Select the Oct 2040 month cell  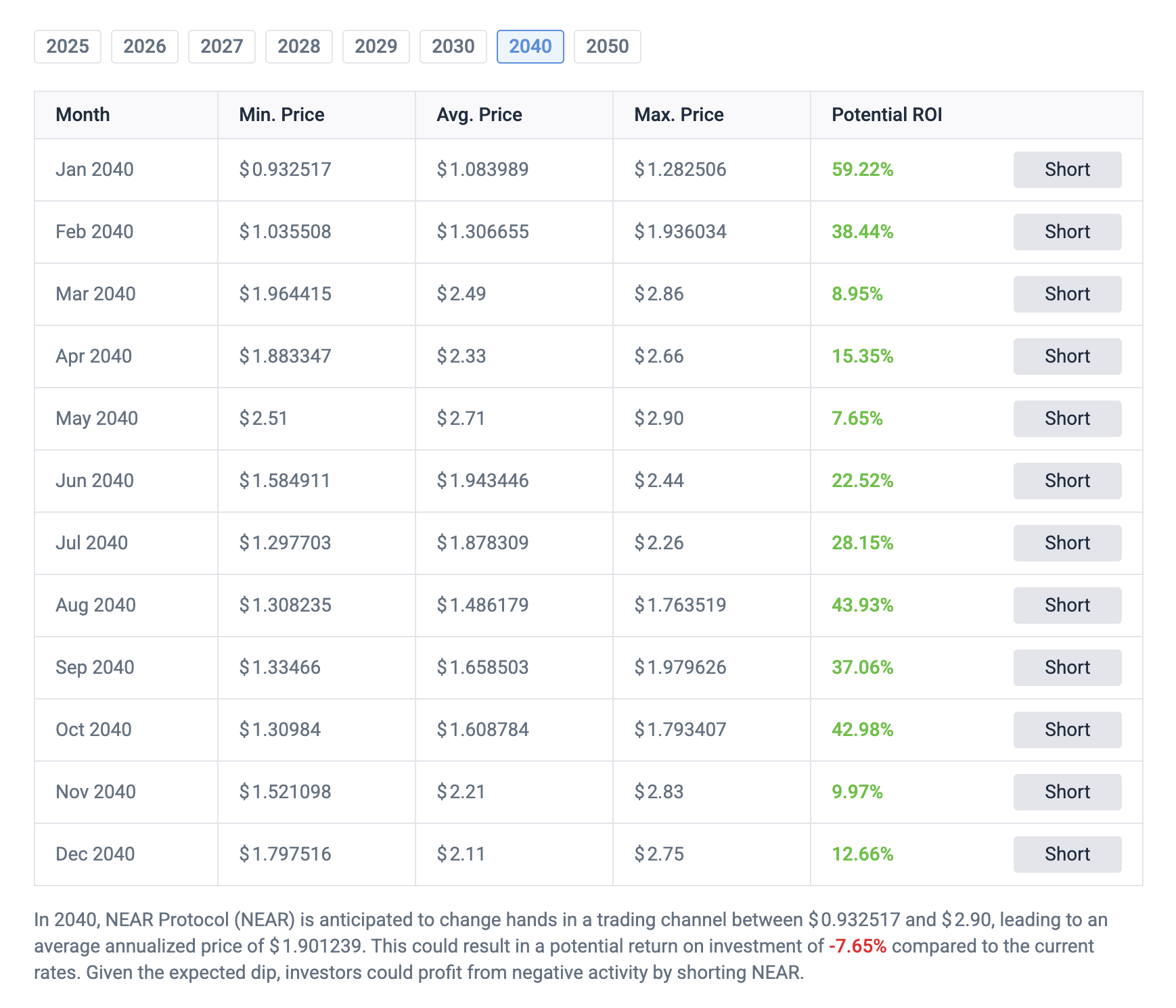[x=126, y=730]
